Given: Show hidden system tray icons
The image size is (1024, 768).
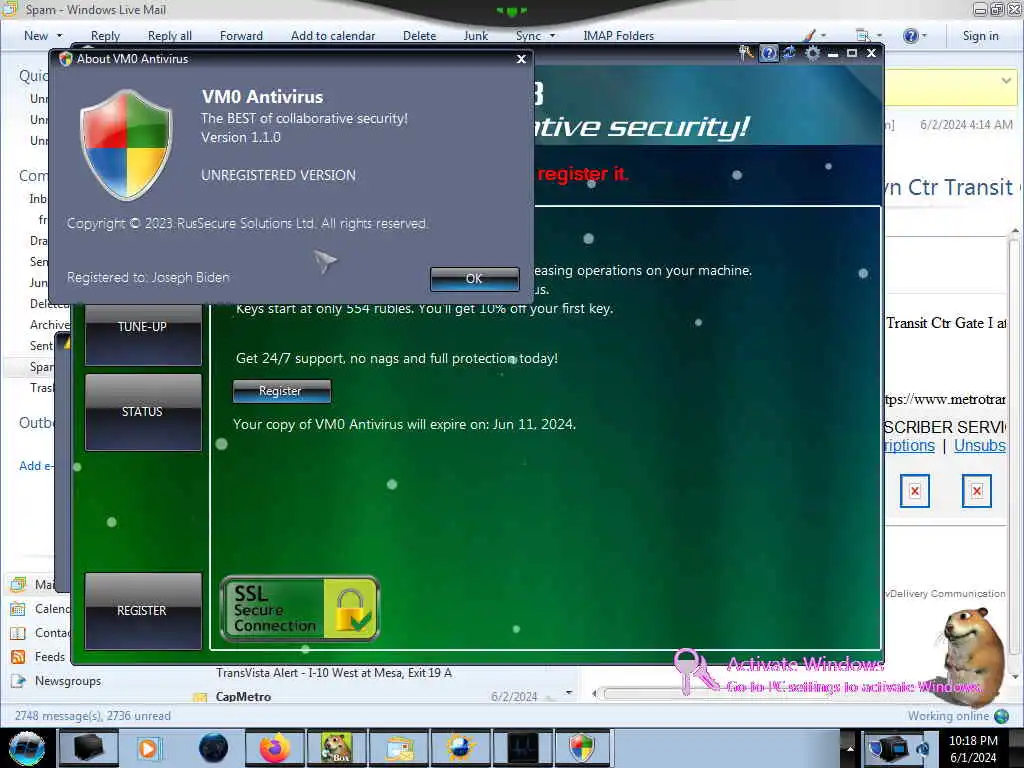Looking at the screenshot, I should [x=850, y=749].
